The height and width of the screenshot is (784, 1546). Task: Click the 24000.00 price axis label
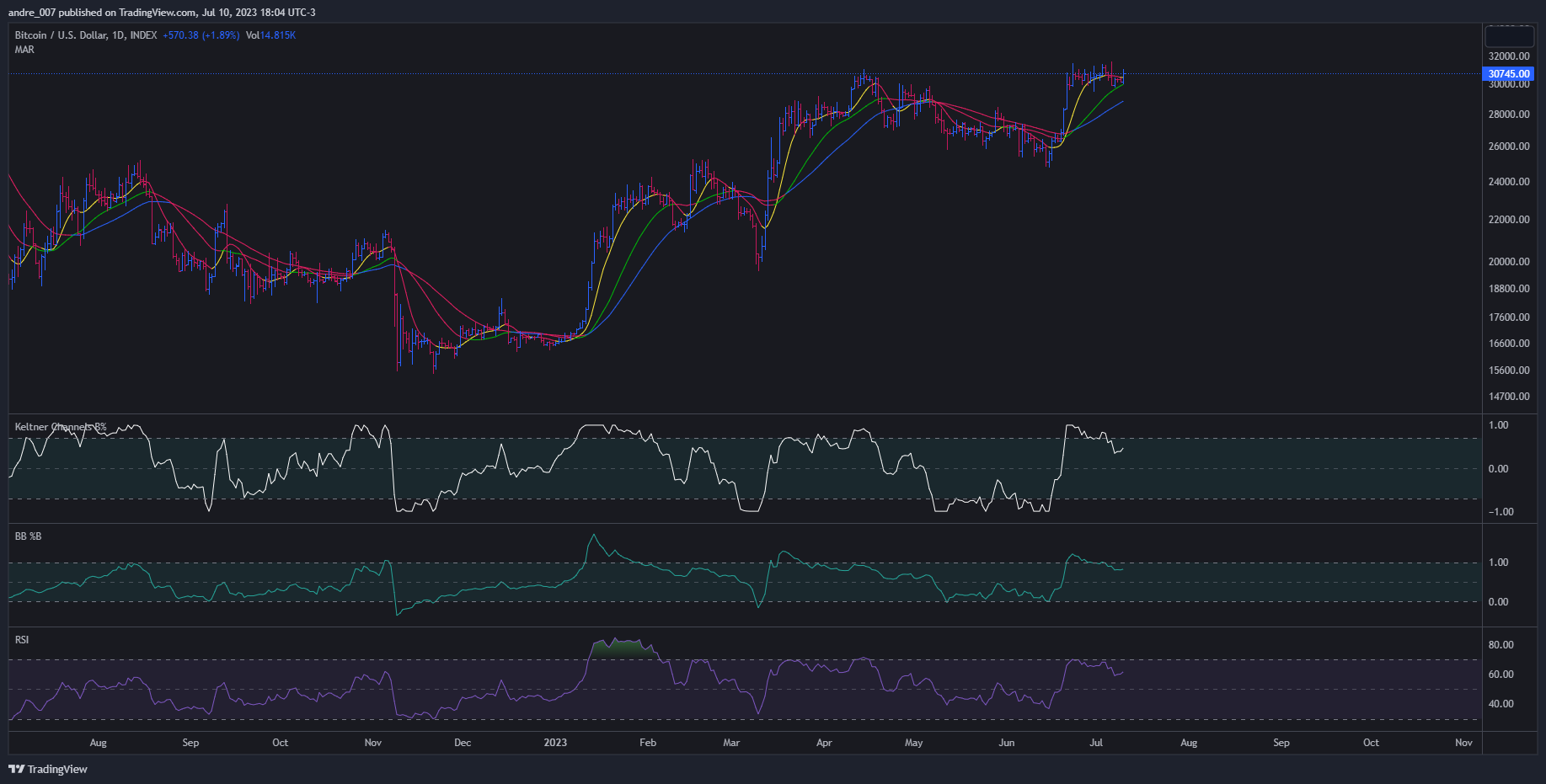point(1509,182)
